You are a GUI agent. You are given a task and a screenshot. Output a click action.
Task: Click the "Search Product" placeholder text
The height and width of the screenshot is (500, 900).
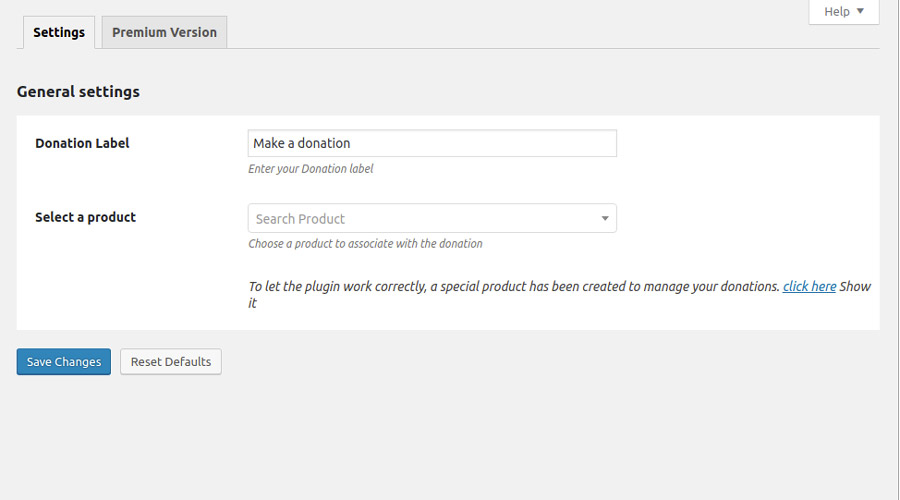(300, 218)
